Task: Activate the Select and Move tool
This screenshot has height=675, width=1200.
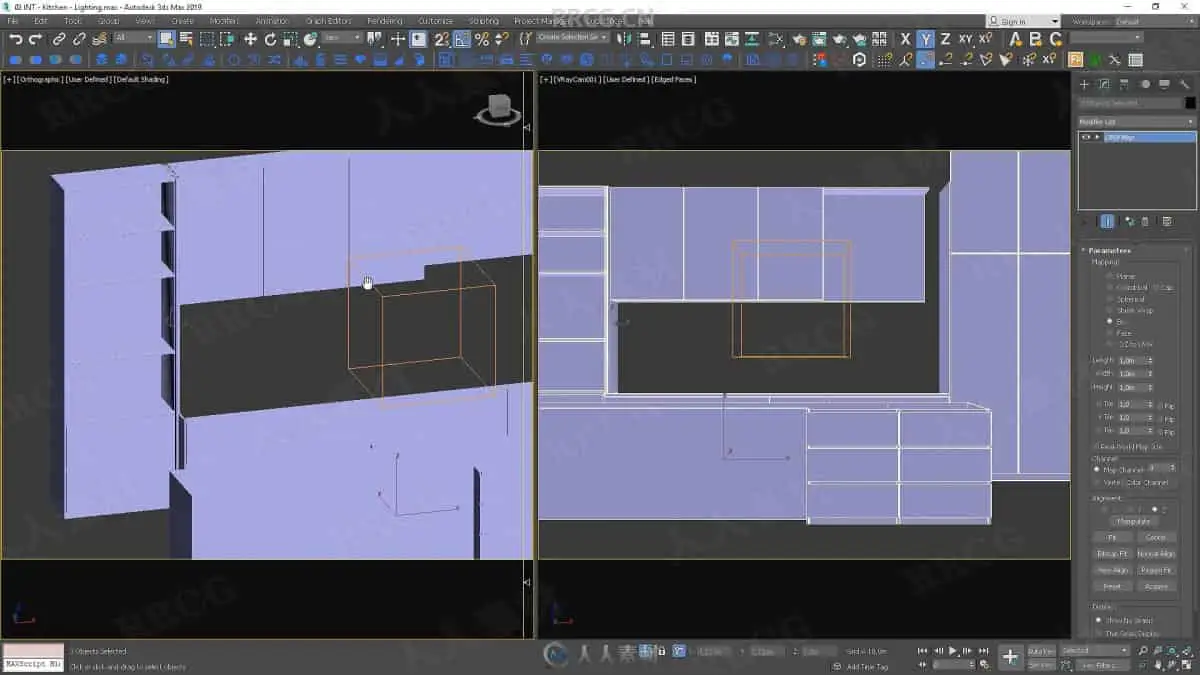Action: click(x=250, y=39)
